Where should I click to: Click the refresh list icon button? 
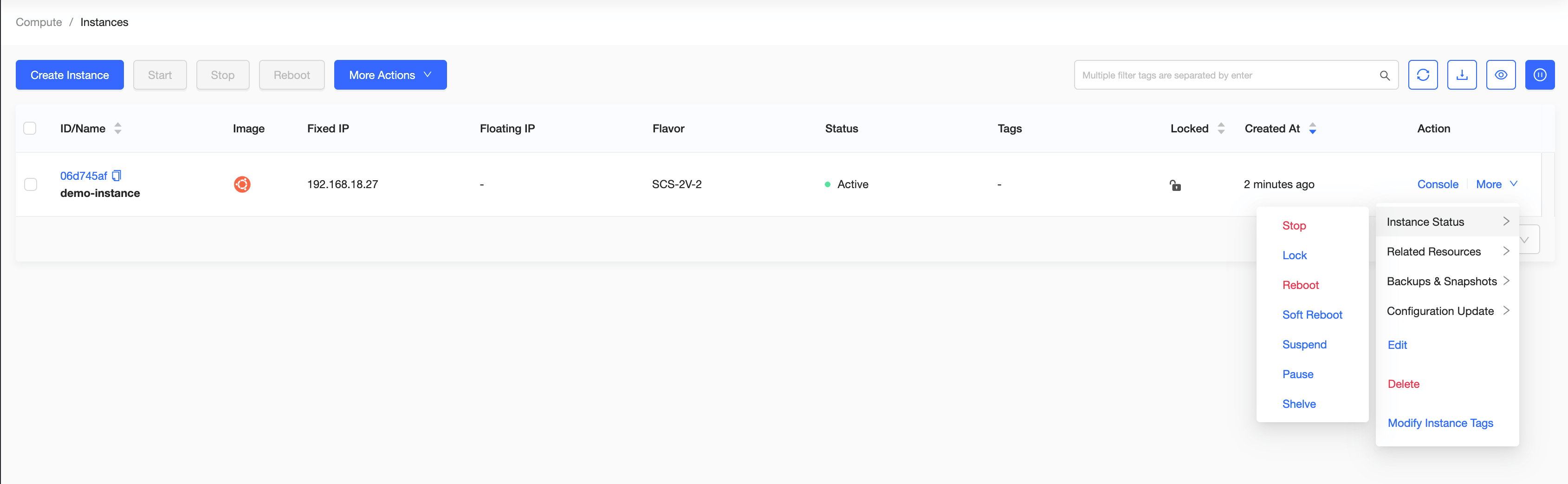coord(1423,75)
